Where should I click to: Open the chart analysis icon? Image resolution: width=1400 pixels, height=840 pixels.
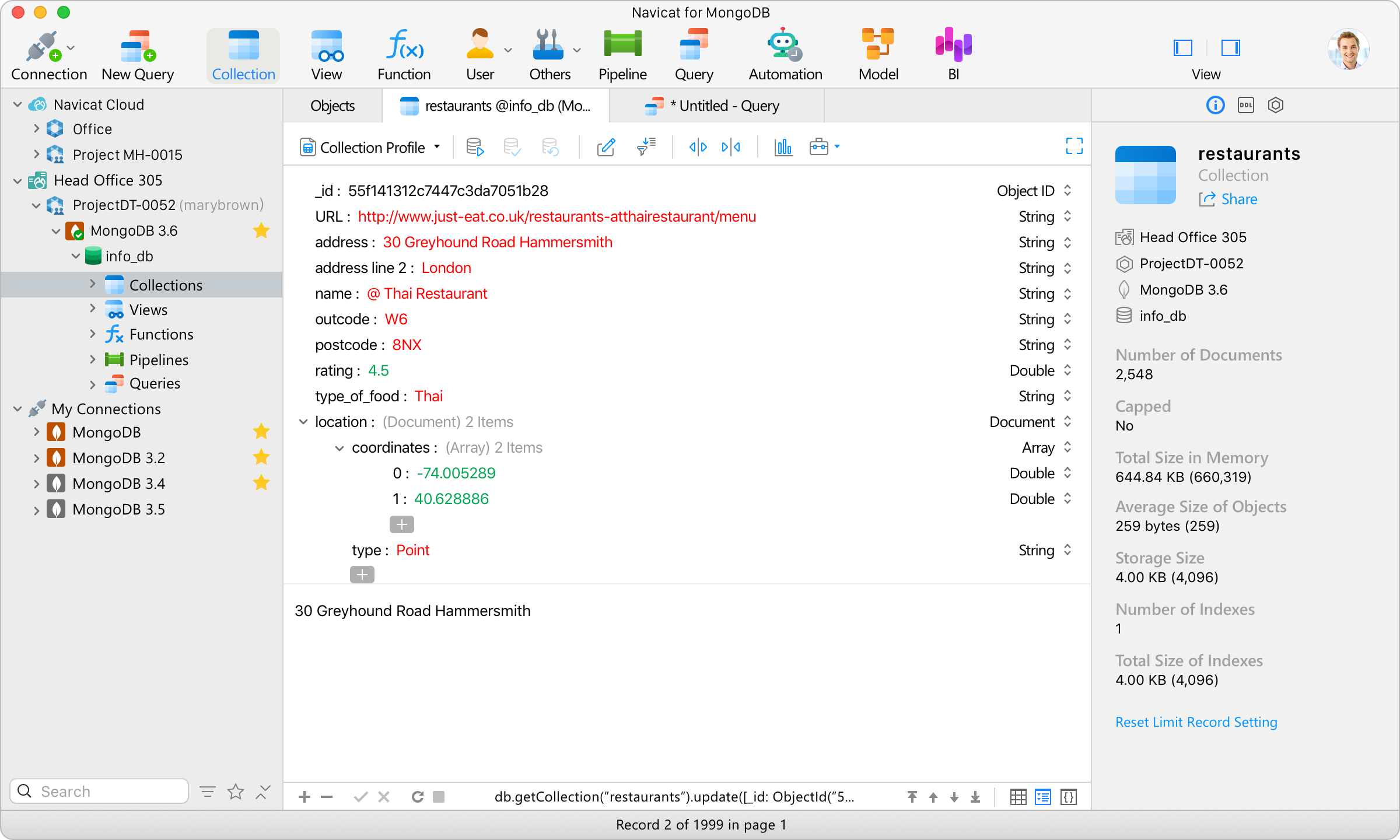coord(783,147)
